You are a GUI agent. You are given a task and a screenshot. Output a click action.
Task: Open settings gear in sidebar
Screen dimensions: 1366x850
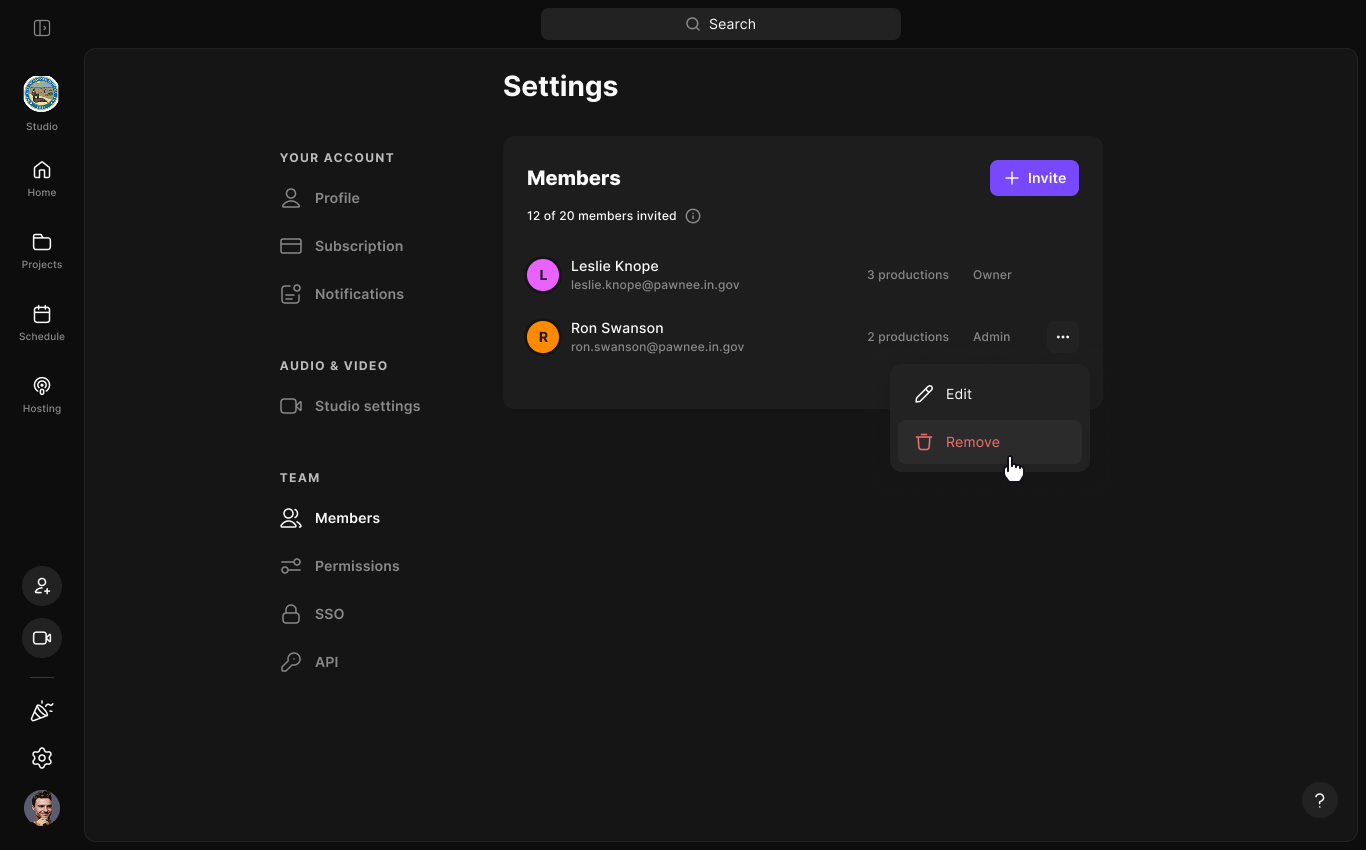(x=42, y=758)
